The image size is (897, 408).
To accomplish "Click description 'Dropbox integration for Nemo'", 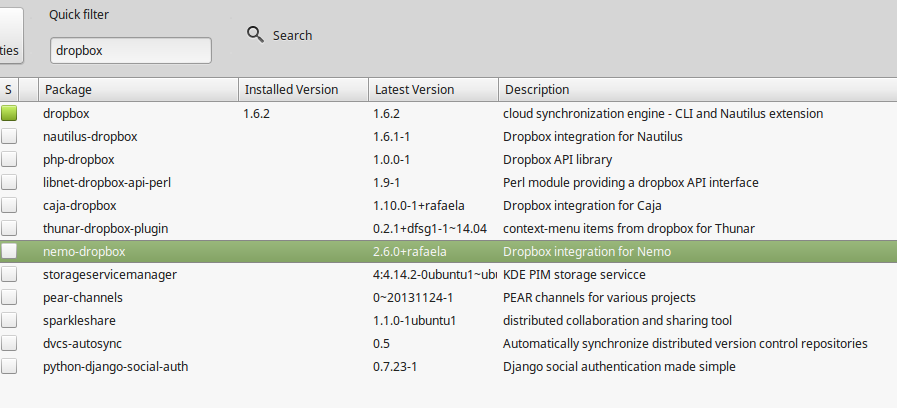I will 587,251.
